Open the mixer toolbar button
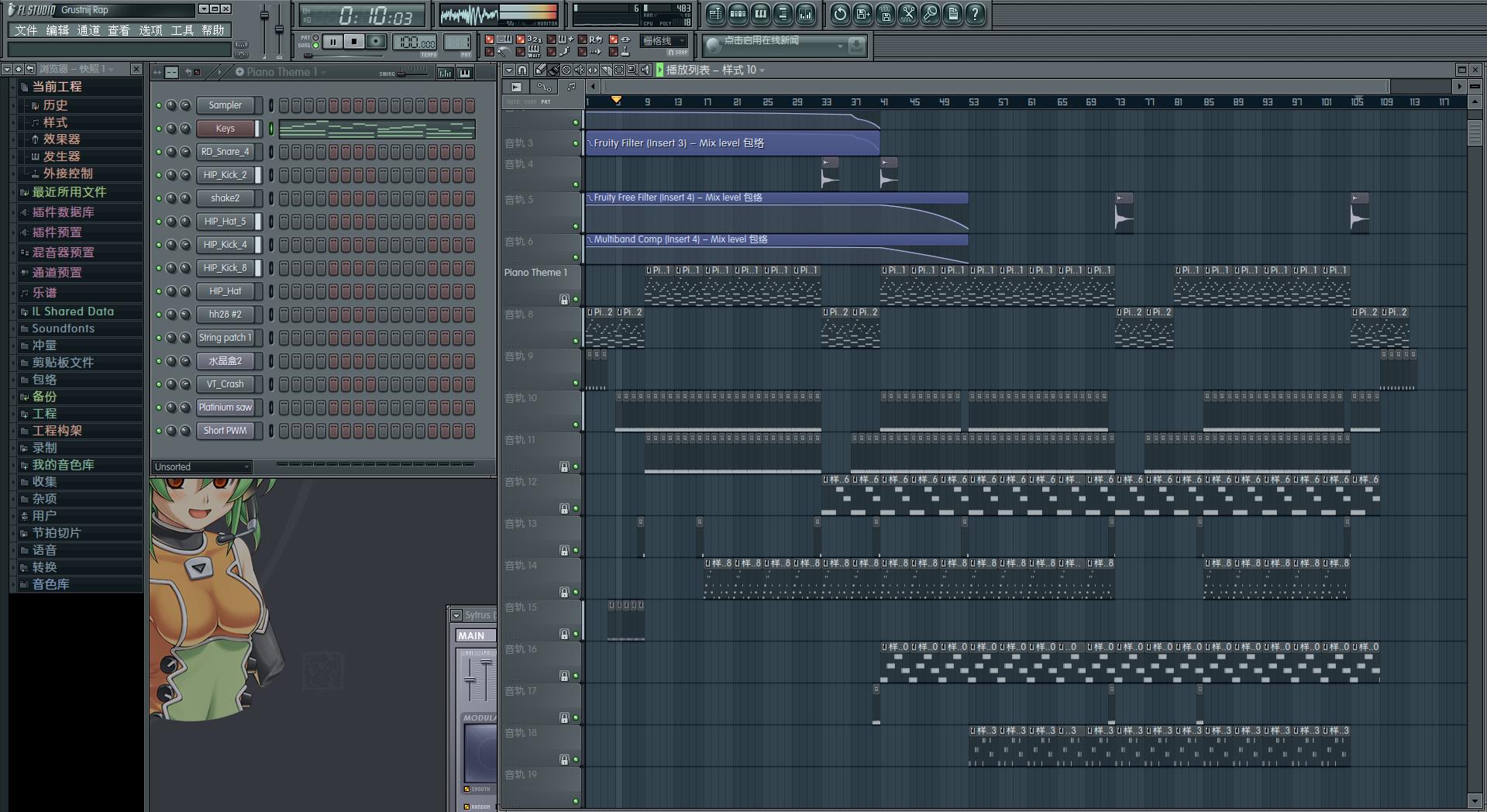The height and width of the screenshot is (812, 1487). point(805,14)
